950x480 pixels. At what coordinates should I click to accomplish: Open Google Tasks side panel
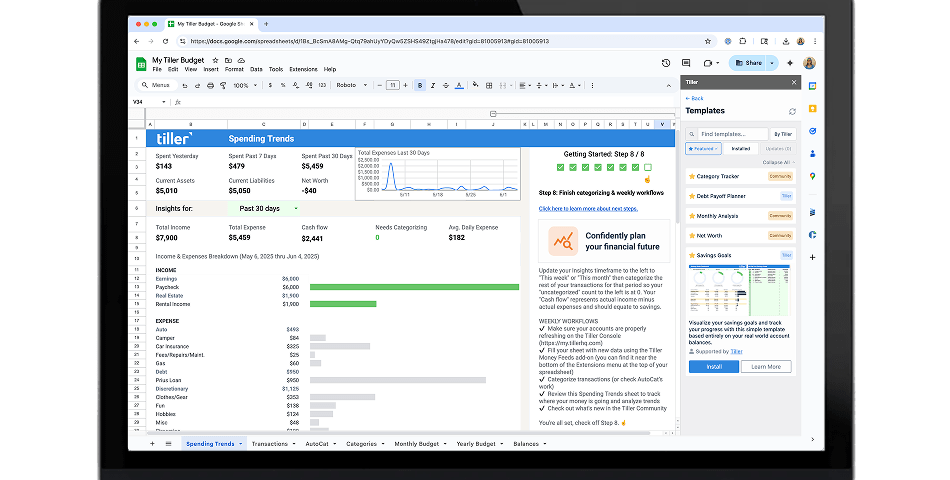click(x=812, y=131)
